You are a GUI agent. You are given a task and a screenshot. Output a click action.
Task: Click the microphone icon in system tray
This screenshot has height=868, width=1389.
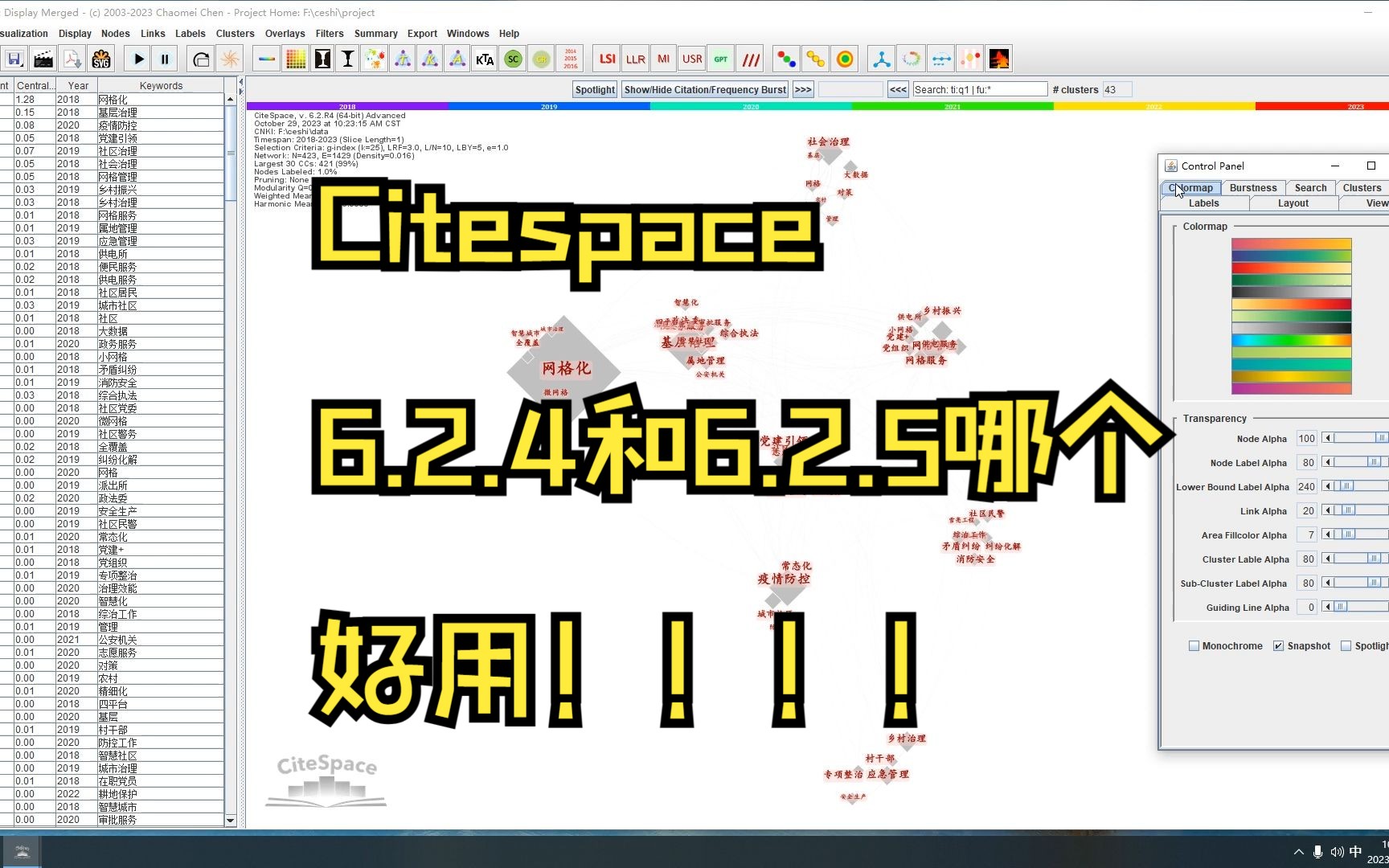click(1317, 852)
